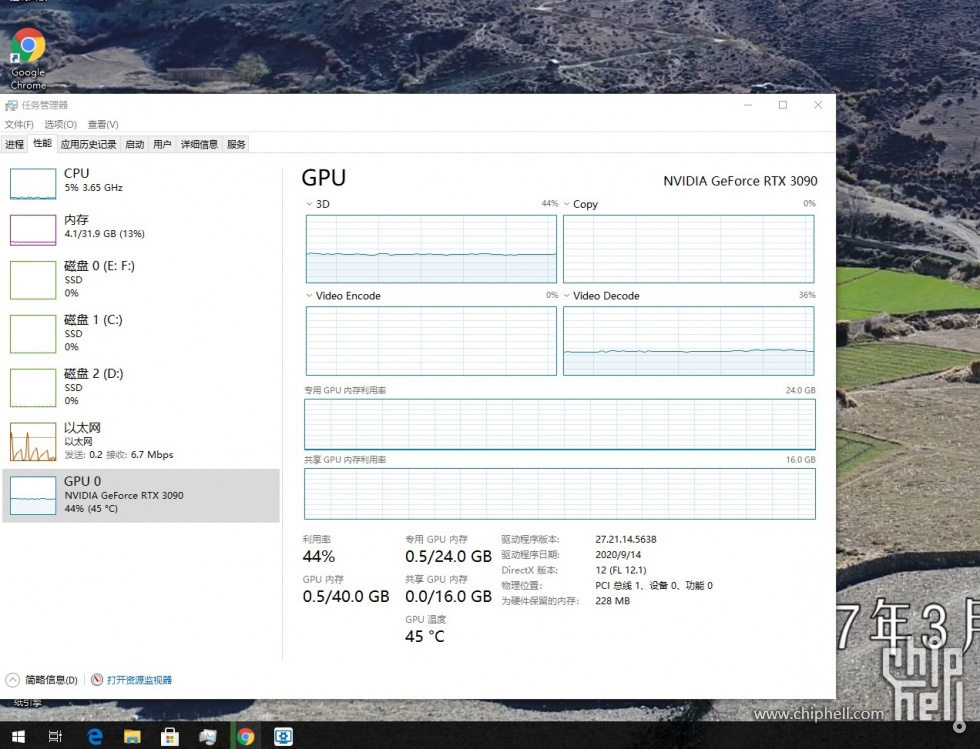Open the monitor-with-gear taskbar app

click(x=284, y=736)
